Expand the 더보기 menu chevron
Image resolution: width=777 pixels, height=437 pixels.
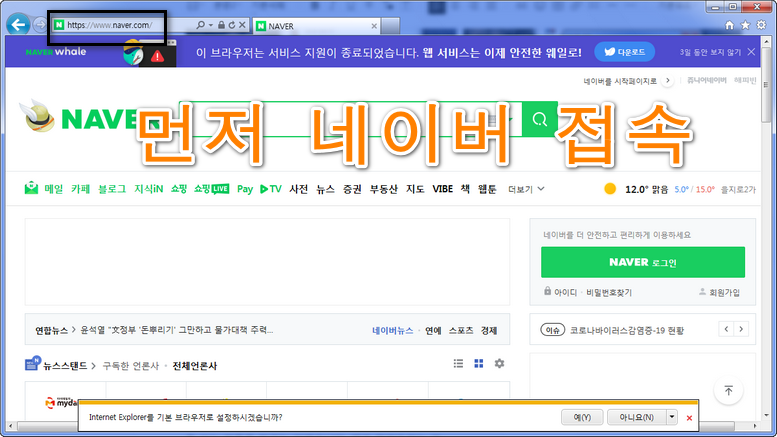[x=541, y=189]
